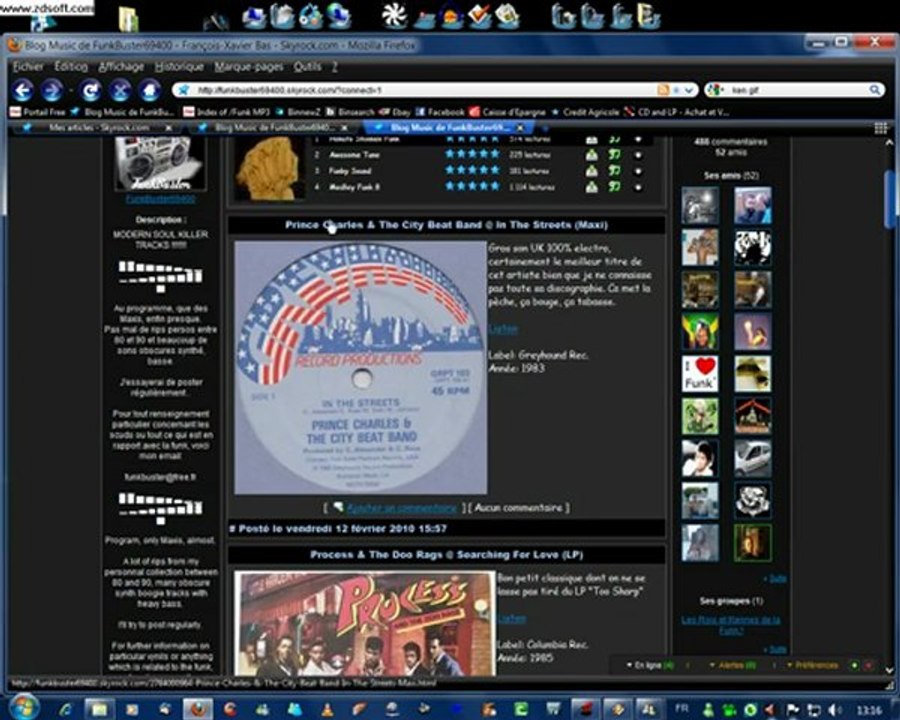Rate Medley Funk 8 with its star rating

(x=472, y=186)
